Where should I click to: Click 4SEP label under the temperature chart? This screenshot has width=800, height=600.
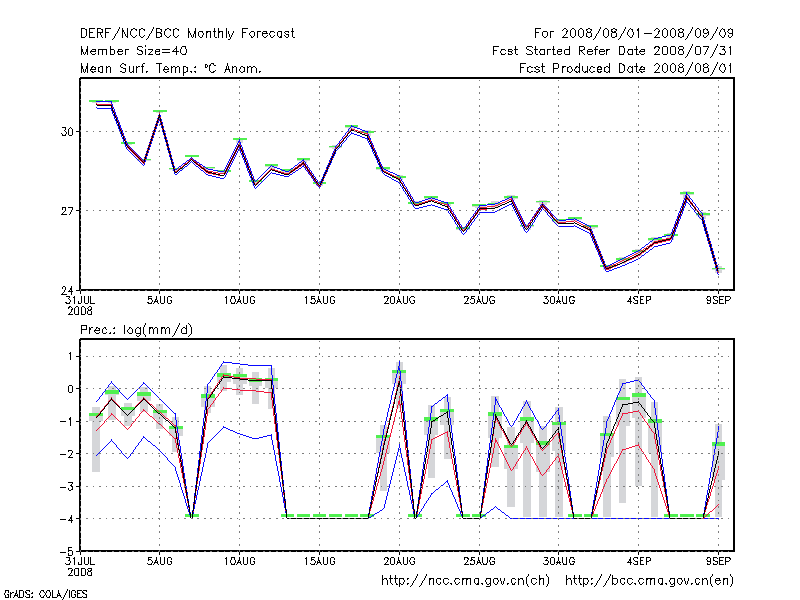640,300
